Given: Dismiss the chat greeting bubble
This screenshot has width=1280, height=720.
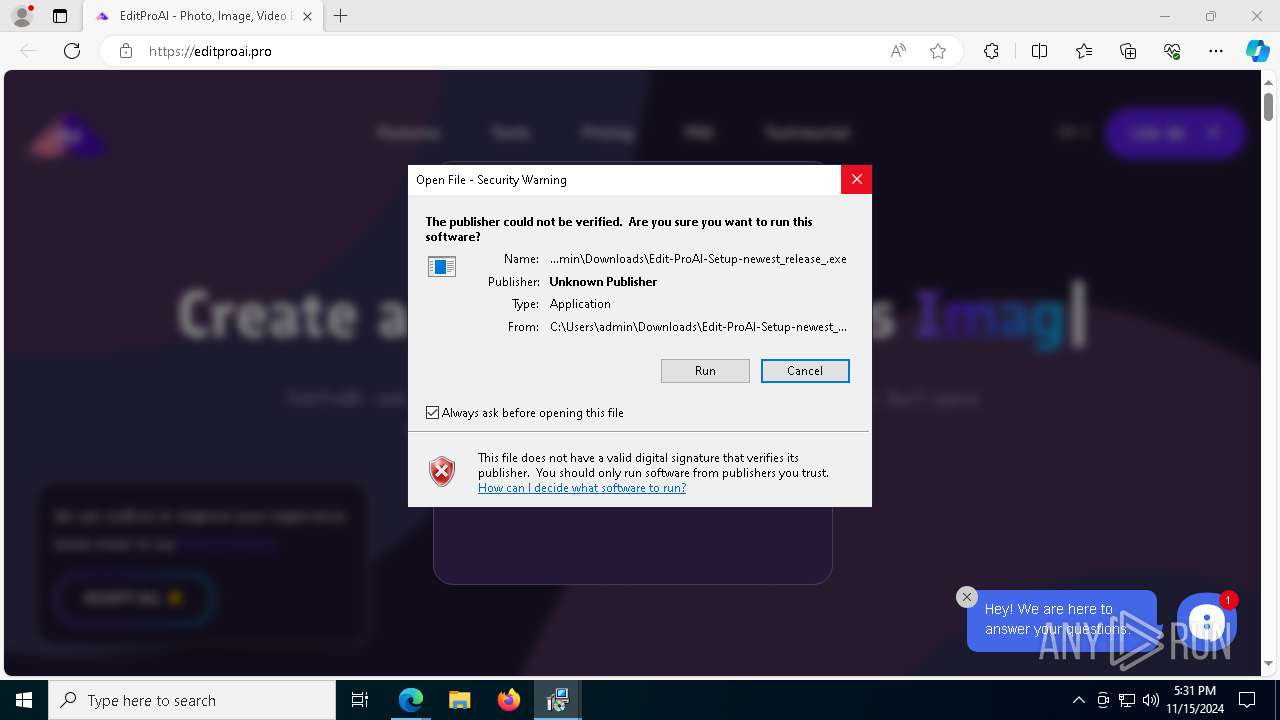Looking at the screenshot, I should click(966, 597).
